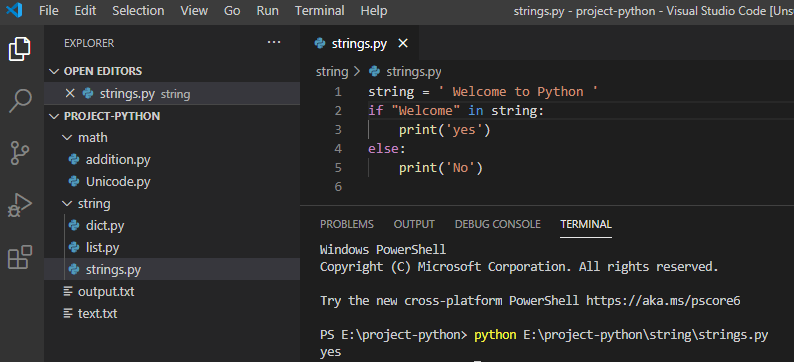Click Python icon beside list.py
The width and height of the screenshot is (794, 362).
point(74,248)
